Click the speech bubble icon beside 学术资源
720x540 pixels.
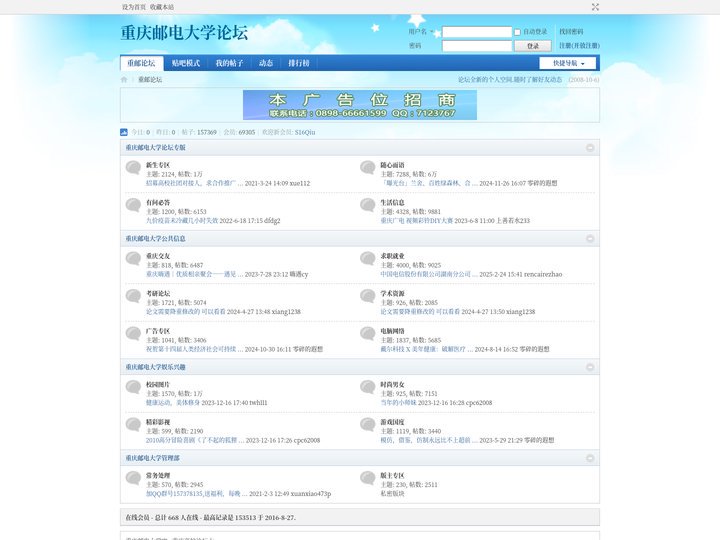tap(368, 296)
